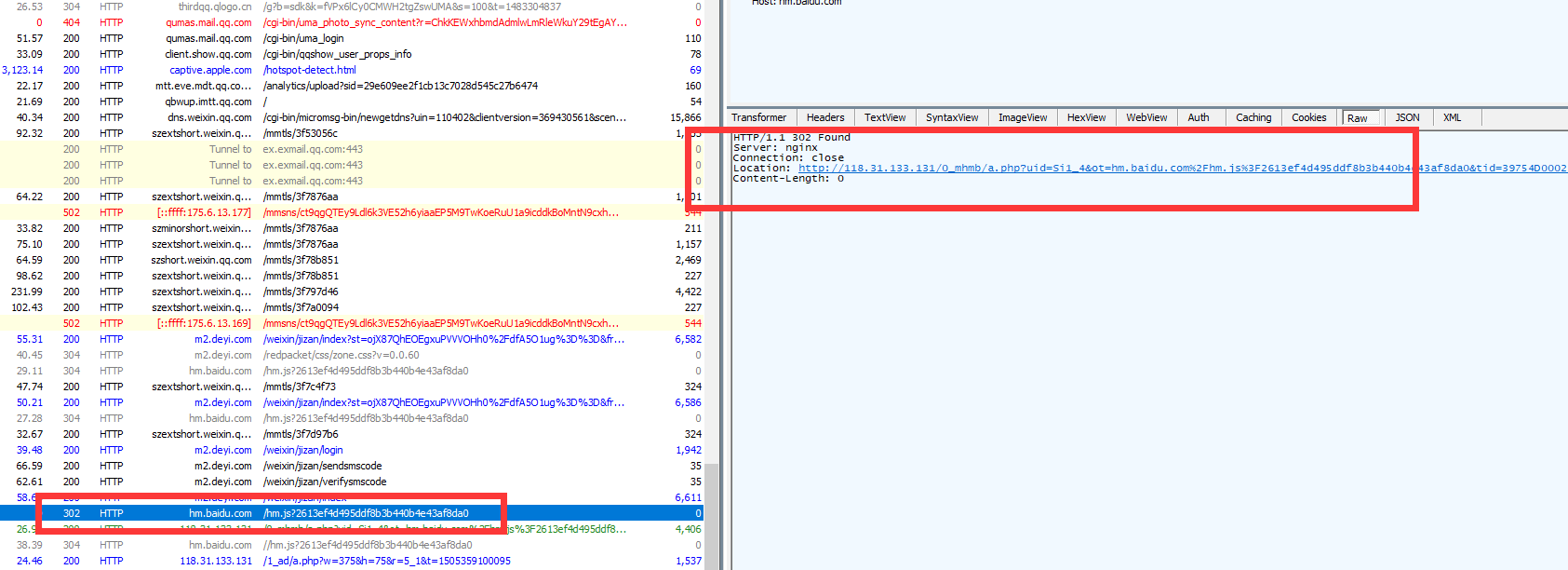Switch to the TextView tab
The image size is (1568, 570).
(x=885, y=117)
